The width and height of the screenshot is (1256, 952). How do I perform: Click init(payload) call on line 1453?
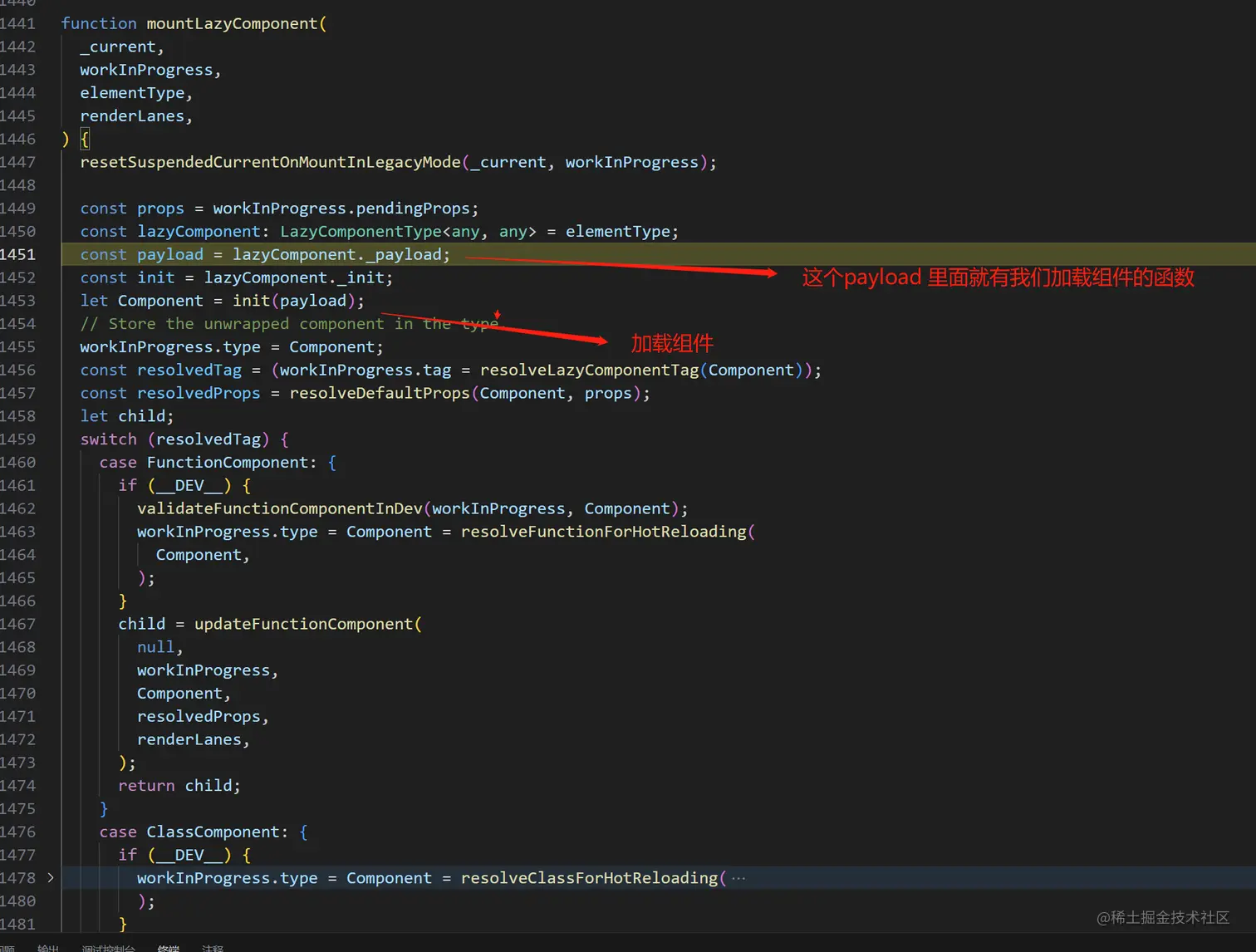pos(294,301)
